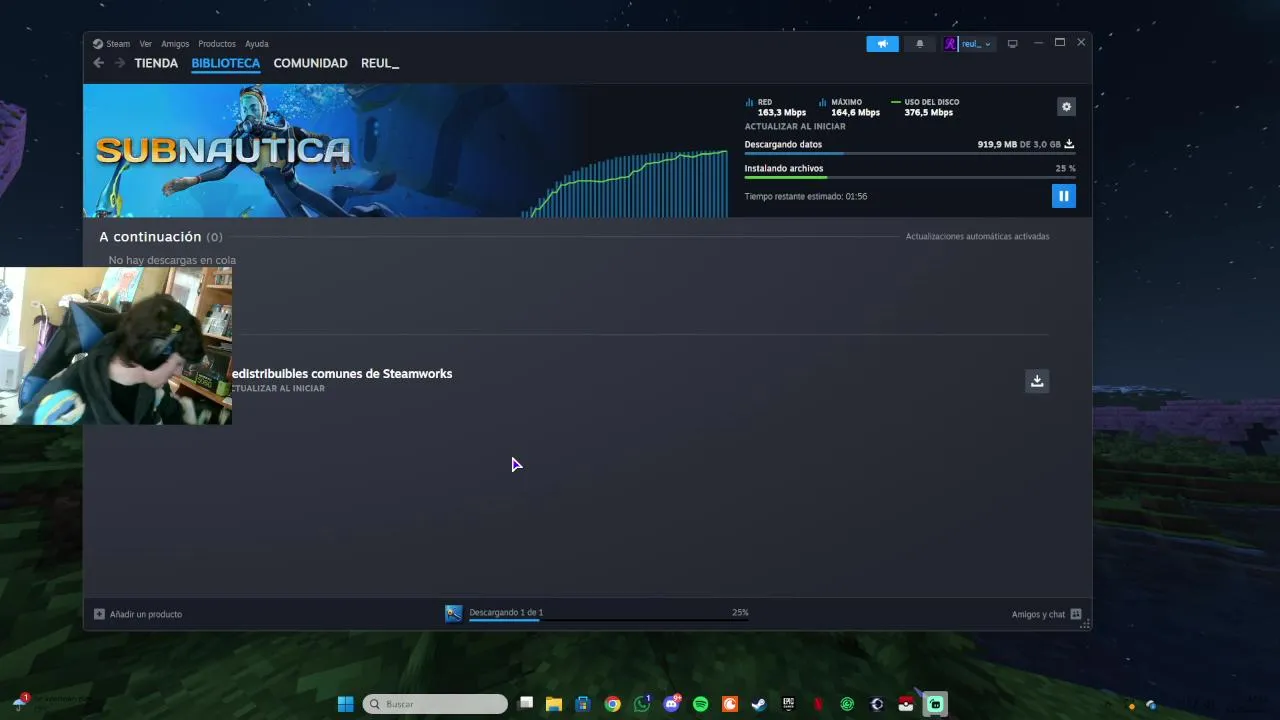
Task: Open Subnautica thumbnail in the bottom status bar
Action: point(454,613)
